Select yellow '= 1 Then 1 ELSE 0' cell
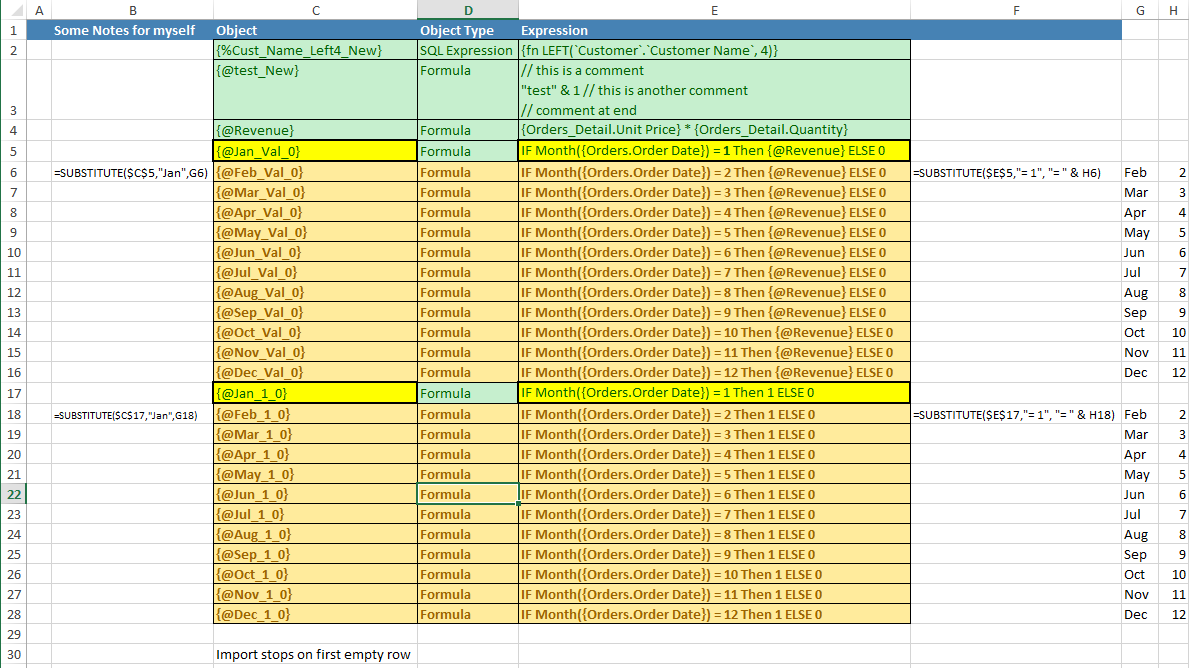The width and height of the screenshot is (1189, 668). pyautogui.click(x=714, y=394)
